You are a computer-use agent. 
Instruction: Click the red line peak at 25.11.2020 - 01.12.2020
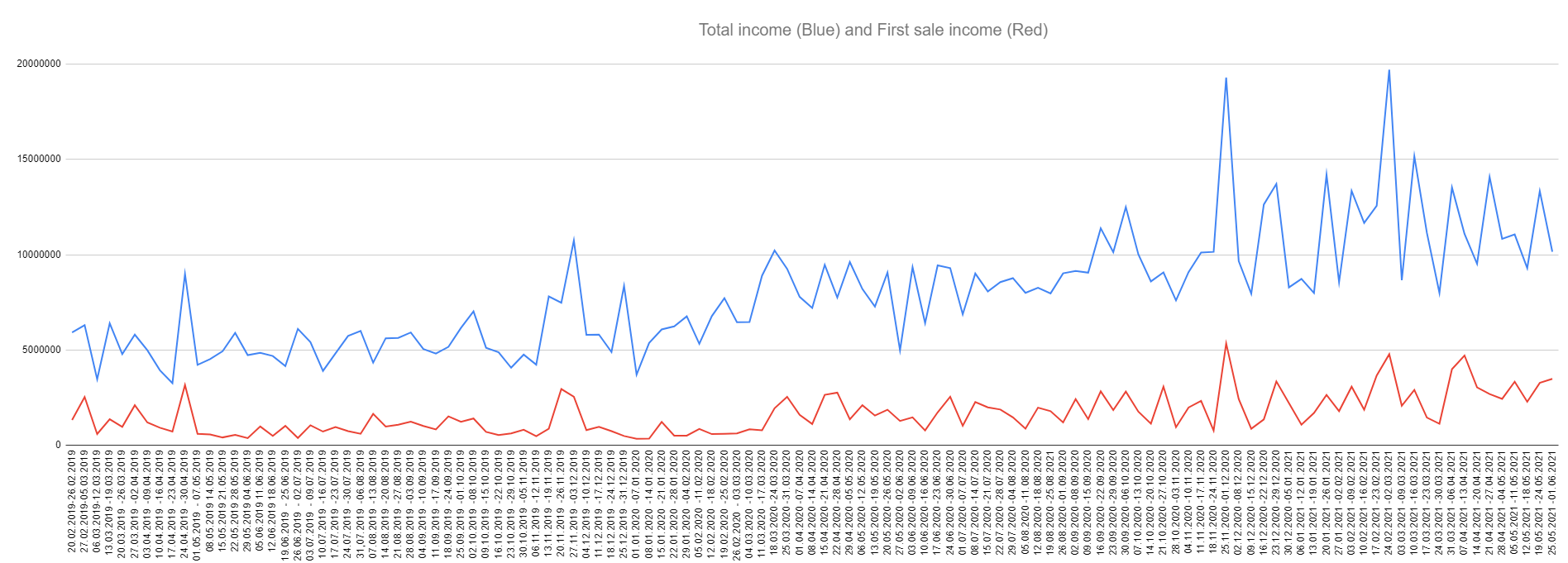pos(1226,343)
